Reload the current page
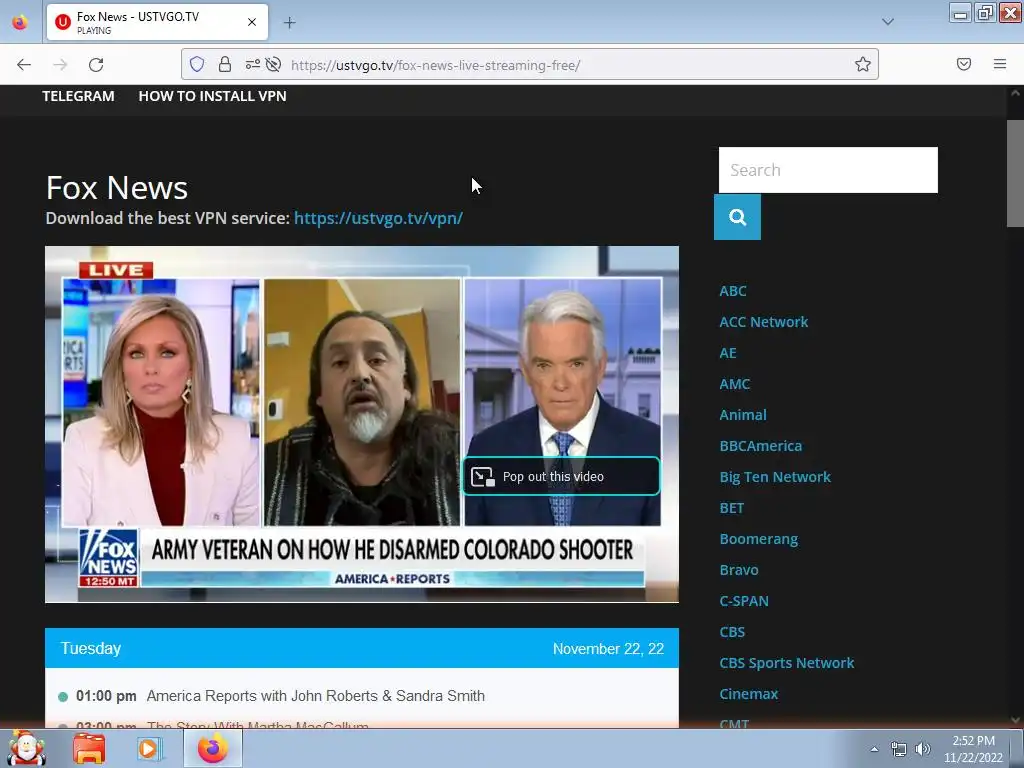The height and width of the screenshot is (768, 1024). (x=96, y=64)
